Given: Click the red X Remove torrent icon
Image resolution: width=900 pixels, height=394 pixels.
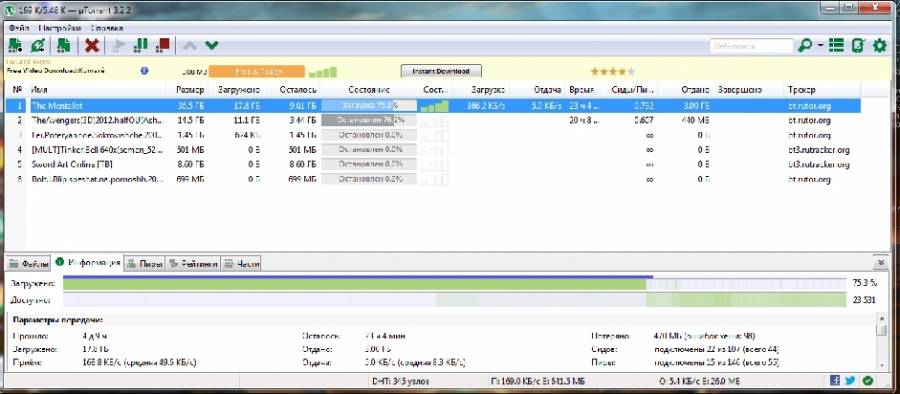Looking at the screenshot, I should coord(92,45).
